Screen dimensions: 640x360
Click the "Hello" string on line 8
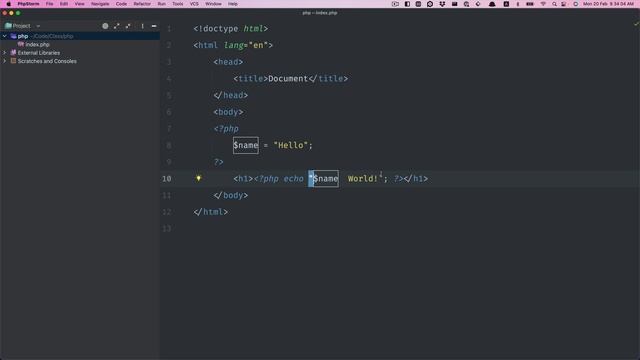(291, 145)
